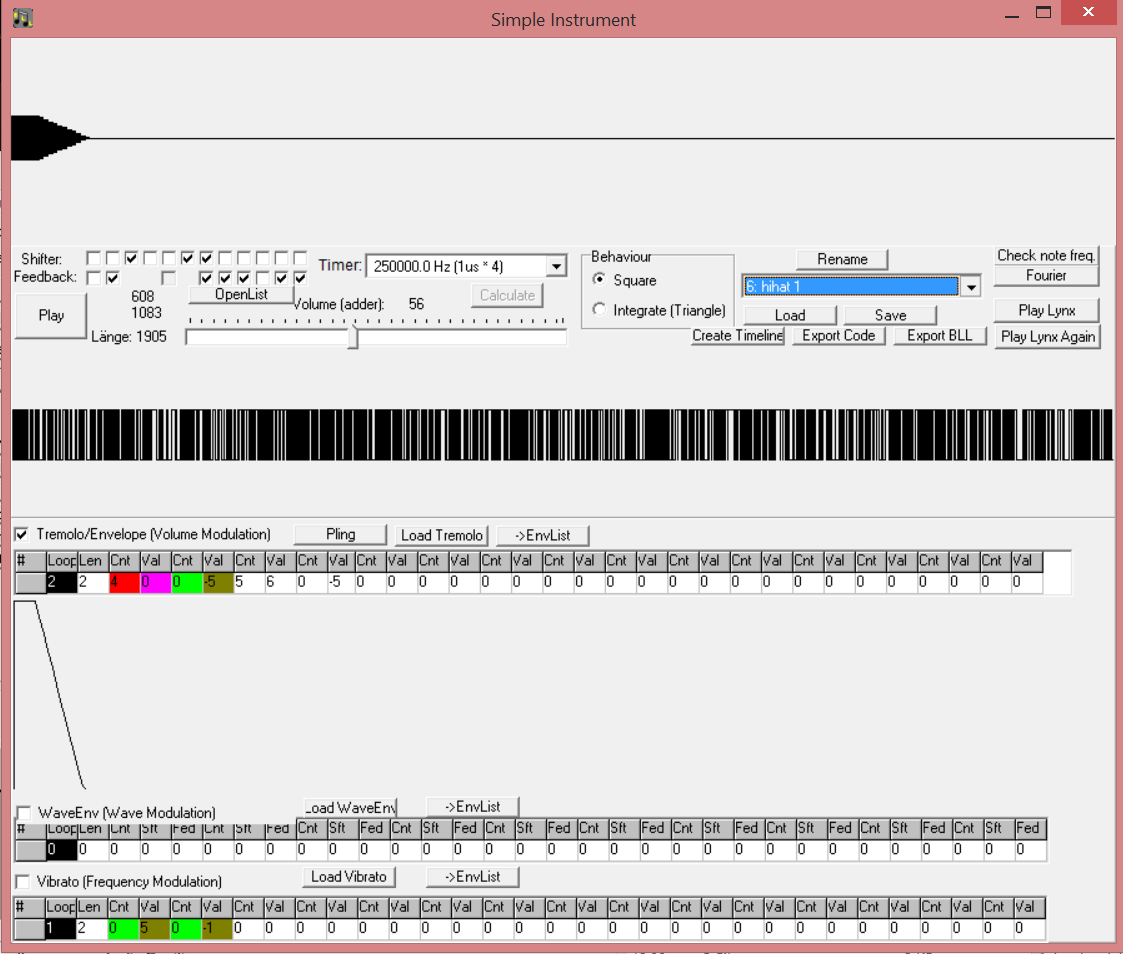Viewport: 1123px width, 954px height.
Task: Click Export Code button
Action: 838,336
